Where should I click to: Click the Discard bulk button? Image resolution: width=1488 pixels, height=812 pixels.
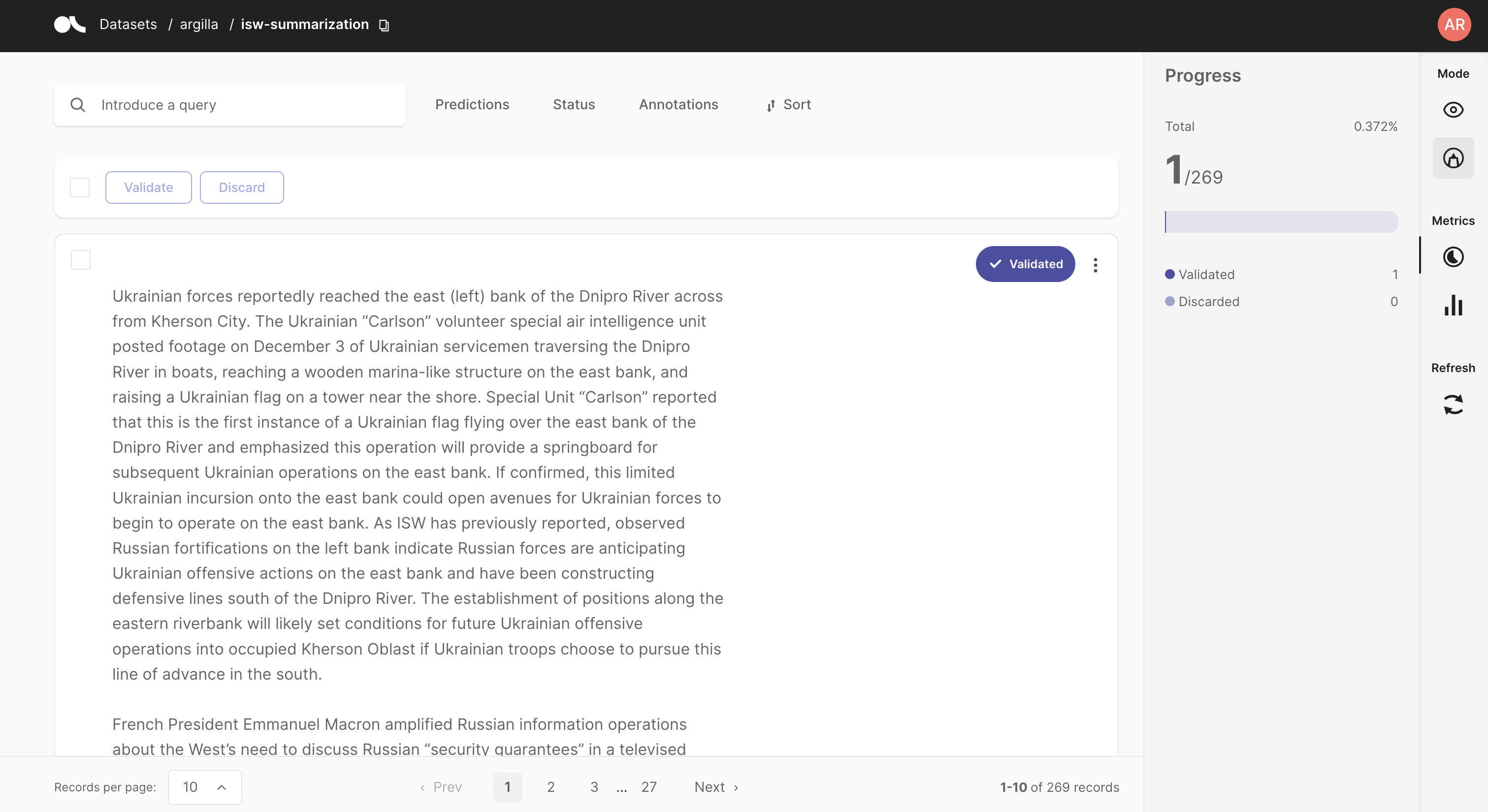click(241, 187)
